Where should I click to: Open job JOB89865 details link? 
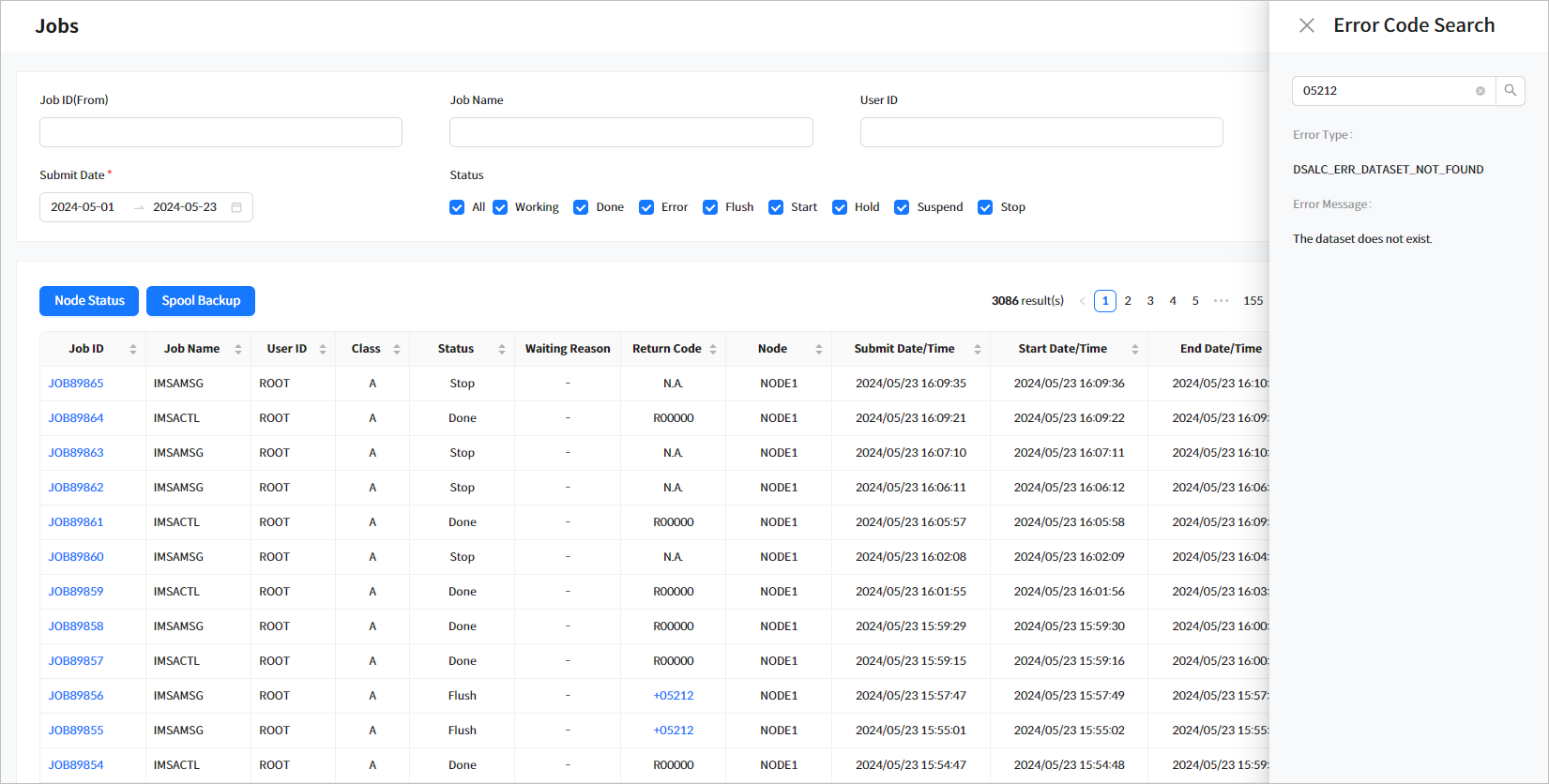pos(76,384)
